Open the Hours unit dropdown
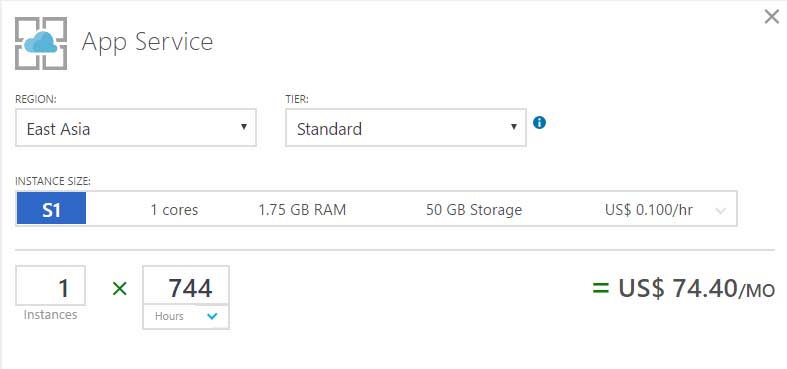Screen dimensions: 787x369 point(186,316)
